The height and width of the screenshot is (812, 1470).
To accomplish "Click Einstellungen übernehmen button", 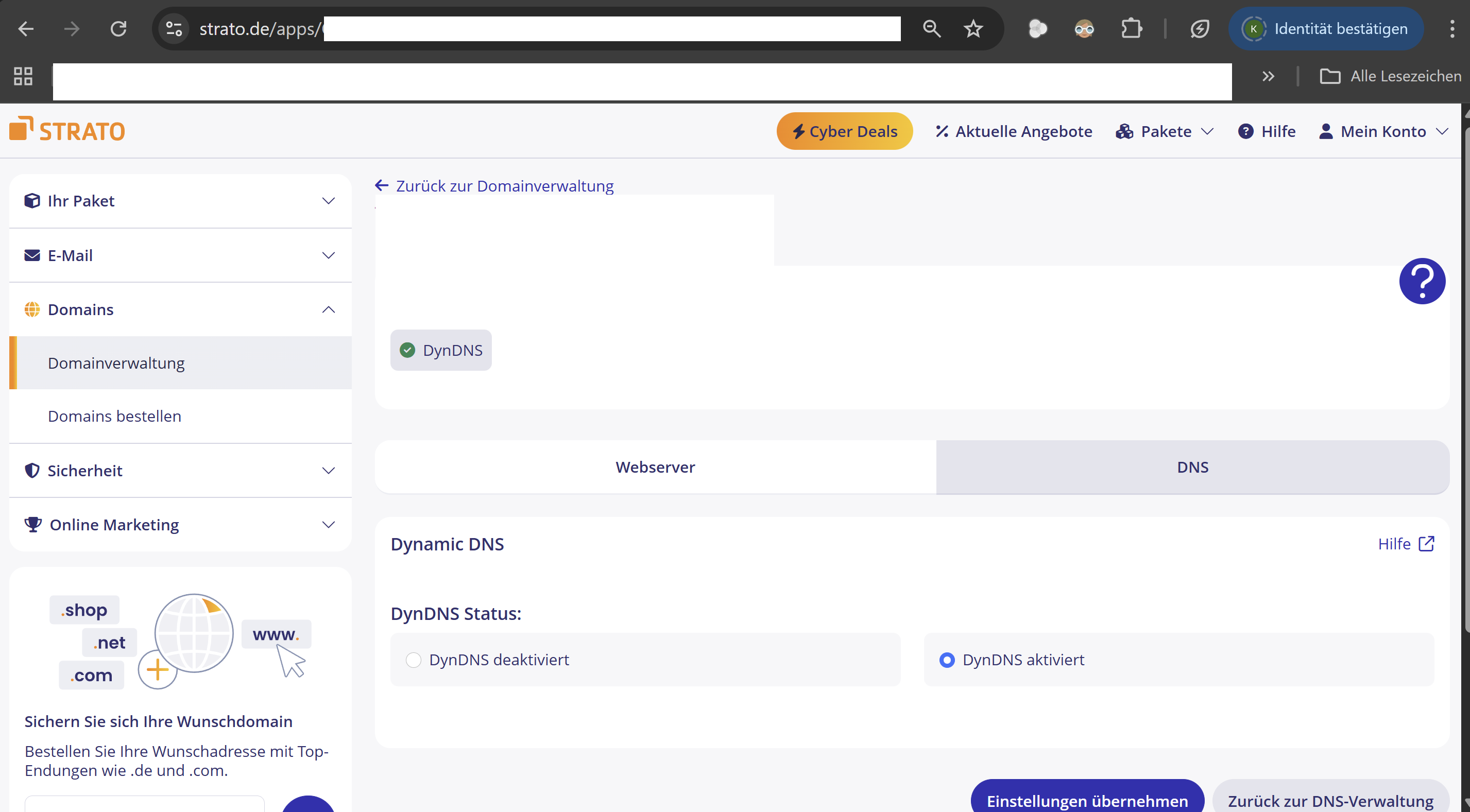I will point(1087,800).
